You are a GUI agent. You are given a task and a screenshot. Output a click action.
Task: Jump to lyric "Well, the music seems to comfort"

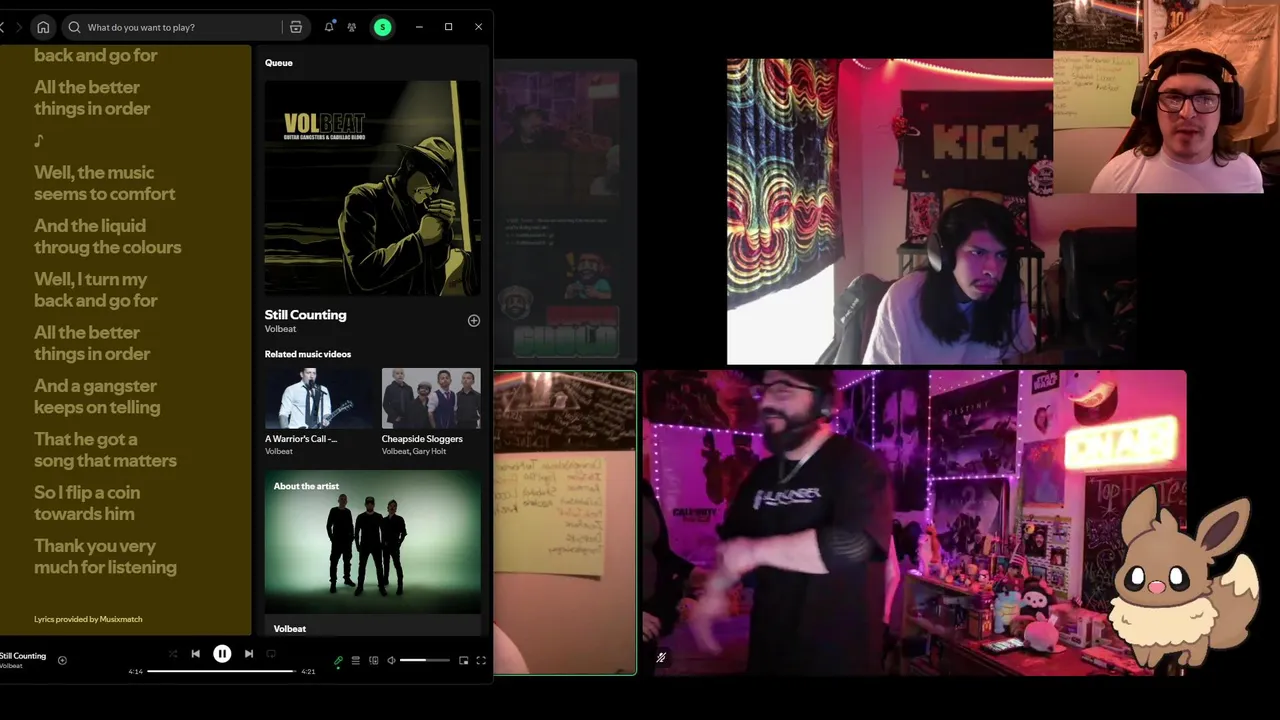104,183
